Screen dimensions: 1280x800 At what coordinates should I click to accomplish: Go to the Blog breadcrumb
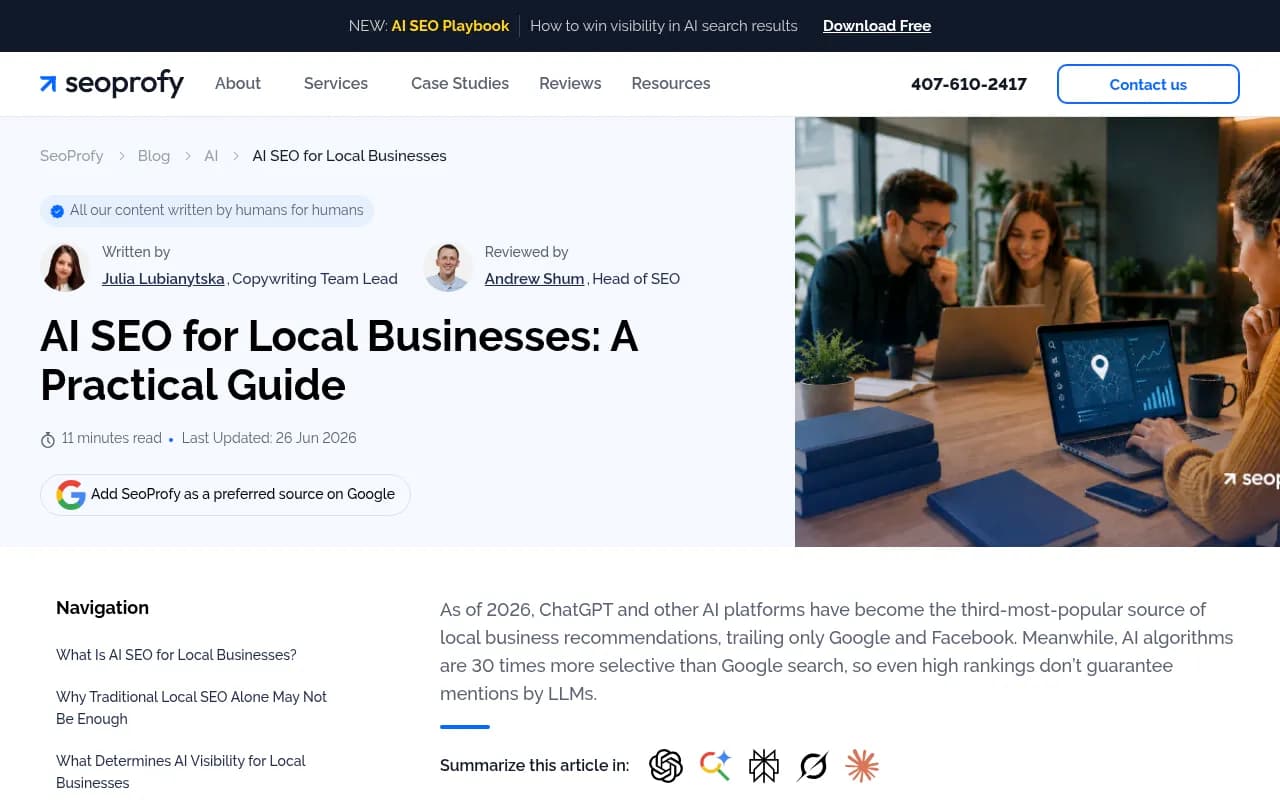[x=154, y=156]
